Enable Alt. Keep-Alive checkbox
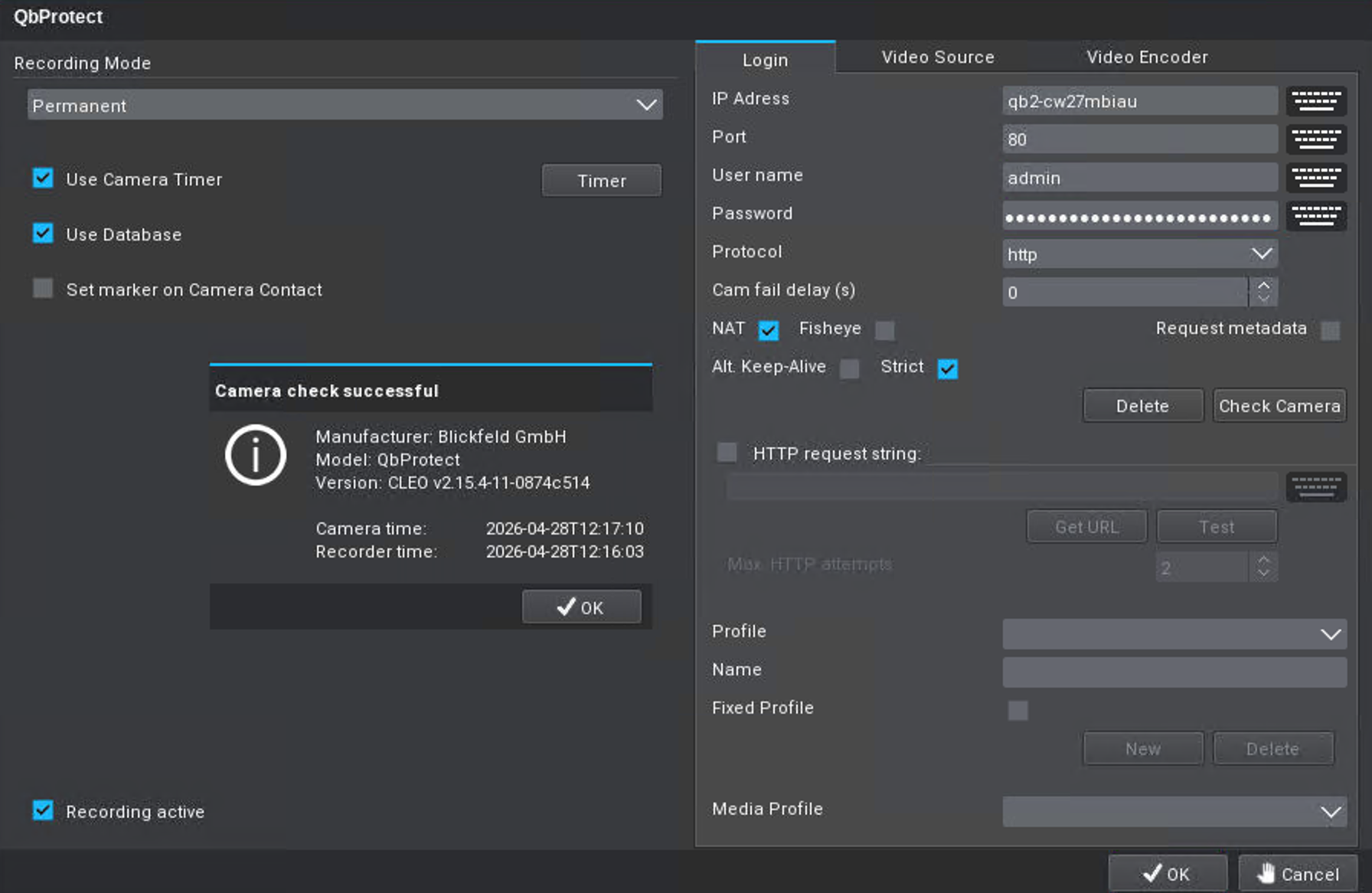The width and height of the screenshot is (1372, 893). [x=850, y=368]
